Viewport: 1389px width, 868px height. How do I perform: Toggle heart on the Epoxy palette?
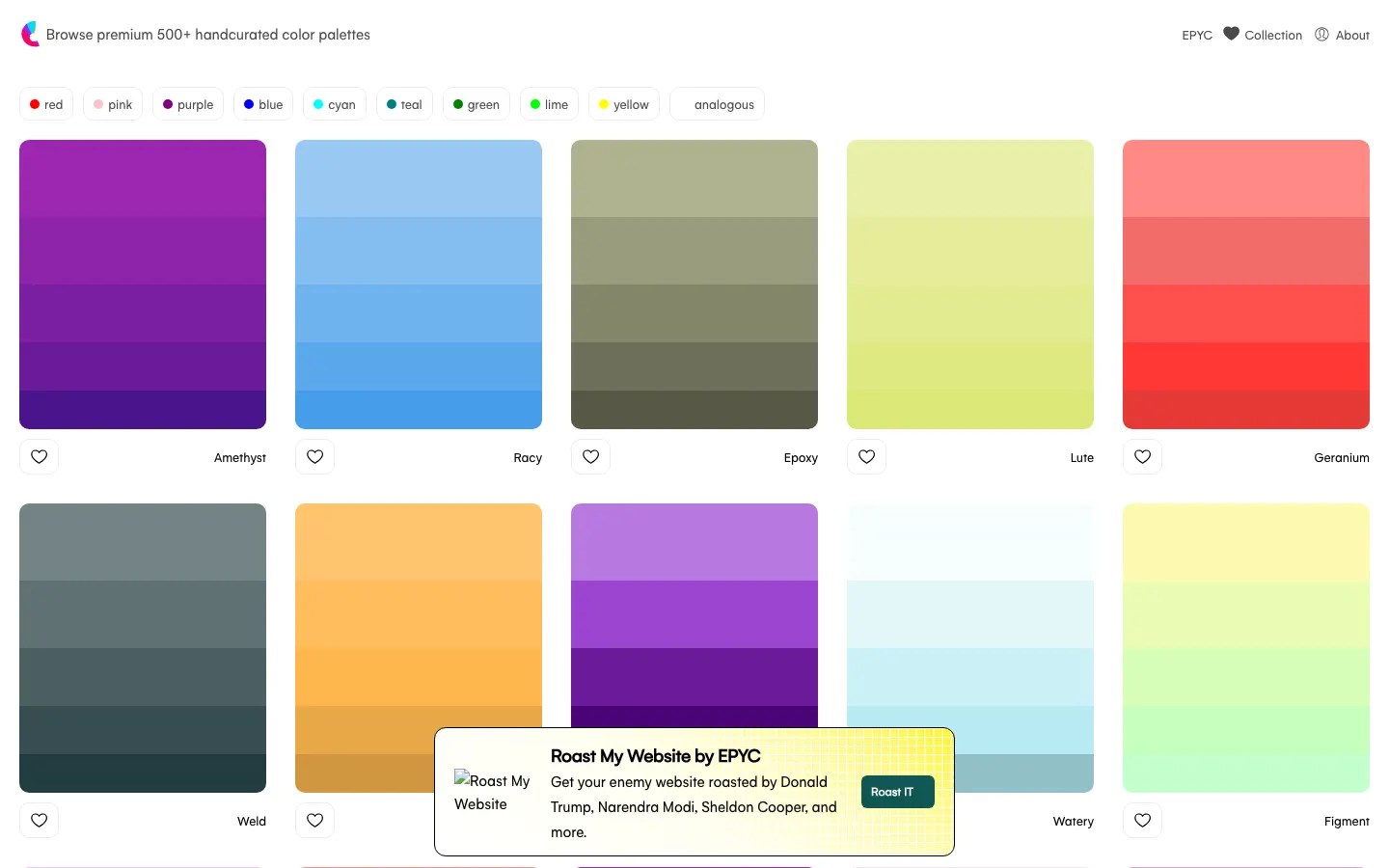[591, 457]
